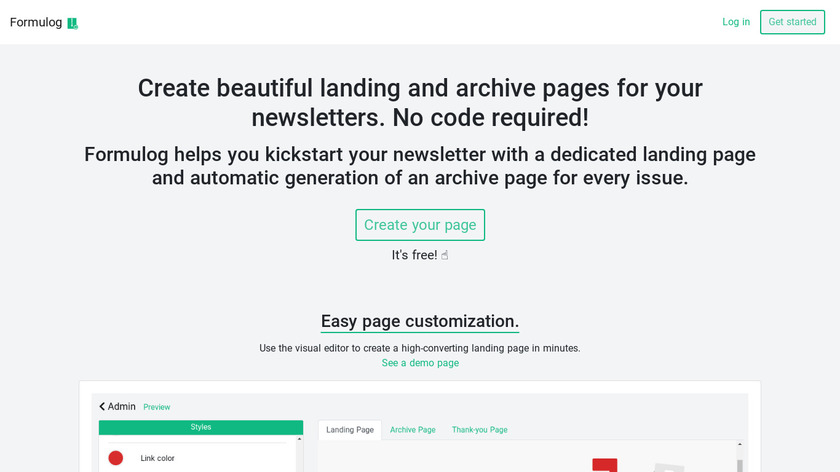The width and height of the screenshot is (840, 472).
Task: Click the Formulog brand name
Action: click(36, 22)
